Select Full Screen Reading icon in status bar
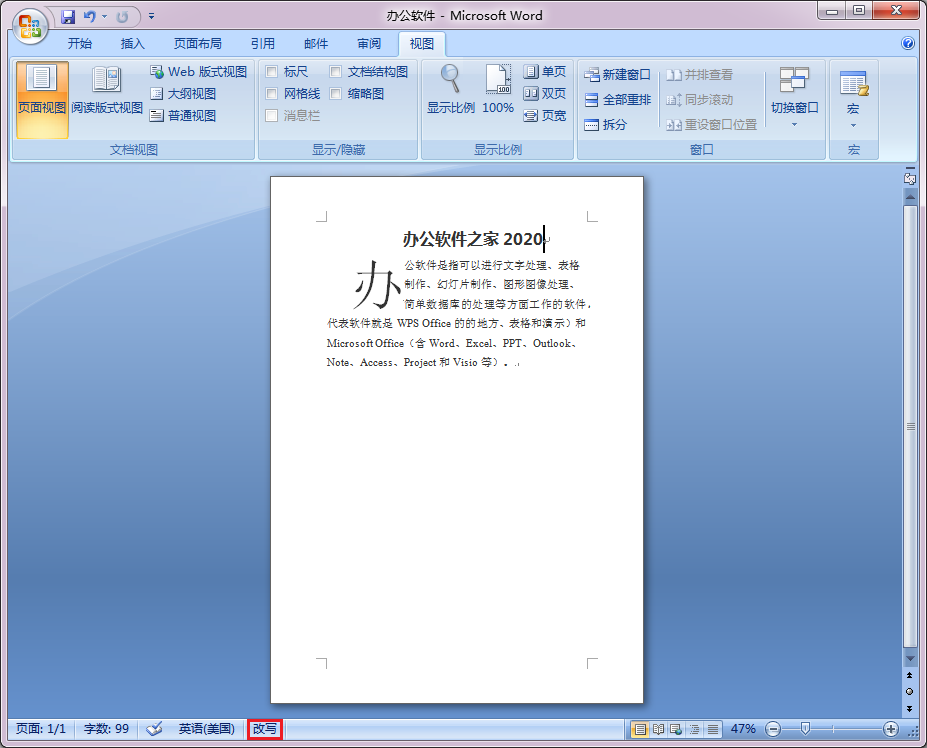The width and height of the screenshot is (927, 748). click(659, 729)
